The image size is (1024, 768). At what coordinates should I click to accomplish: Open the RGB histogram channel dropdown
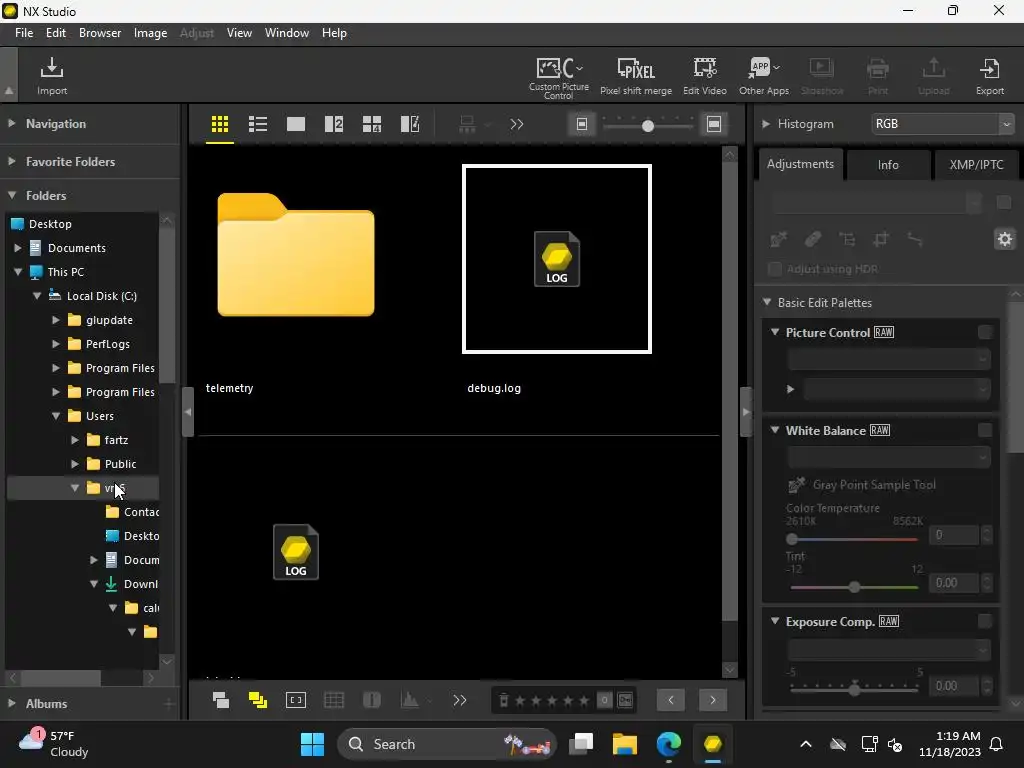(942, 123)
